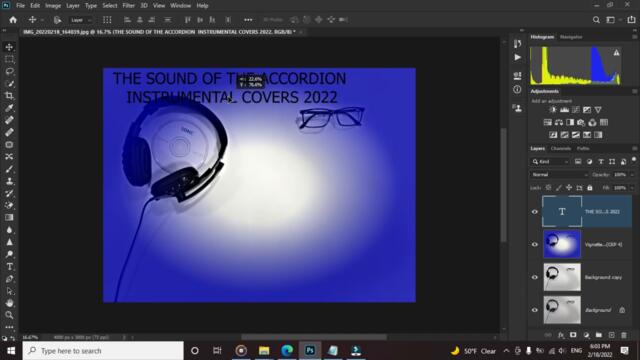Open the Fill slider dropdown arrow

(x=632, y=188)
